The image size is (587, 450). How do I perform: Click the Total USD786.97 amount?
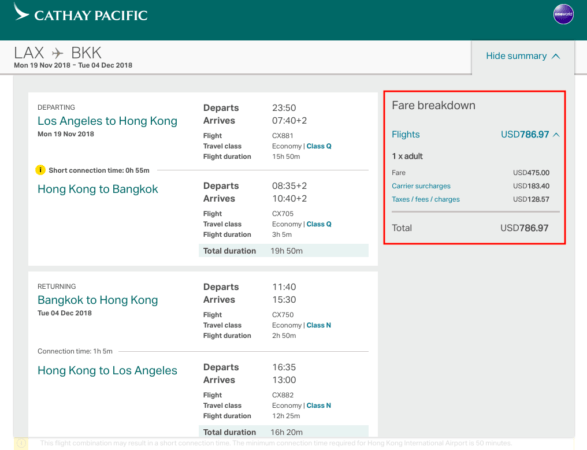tap(524, 228)
